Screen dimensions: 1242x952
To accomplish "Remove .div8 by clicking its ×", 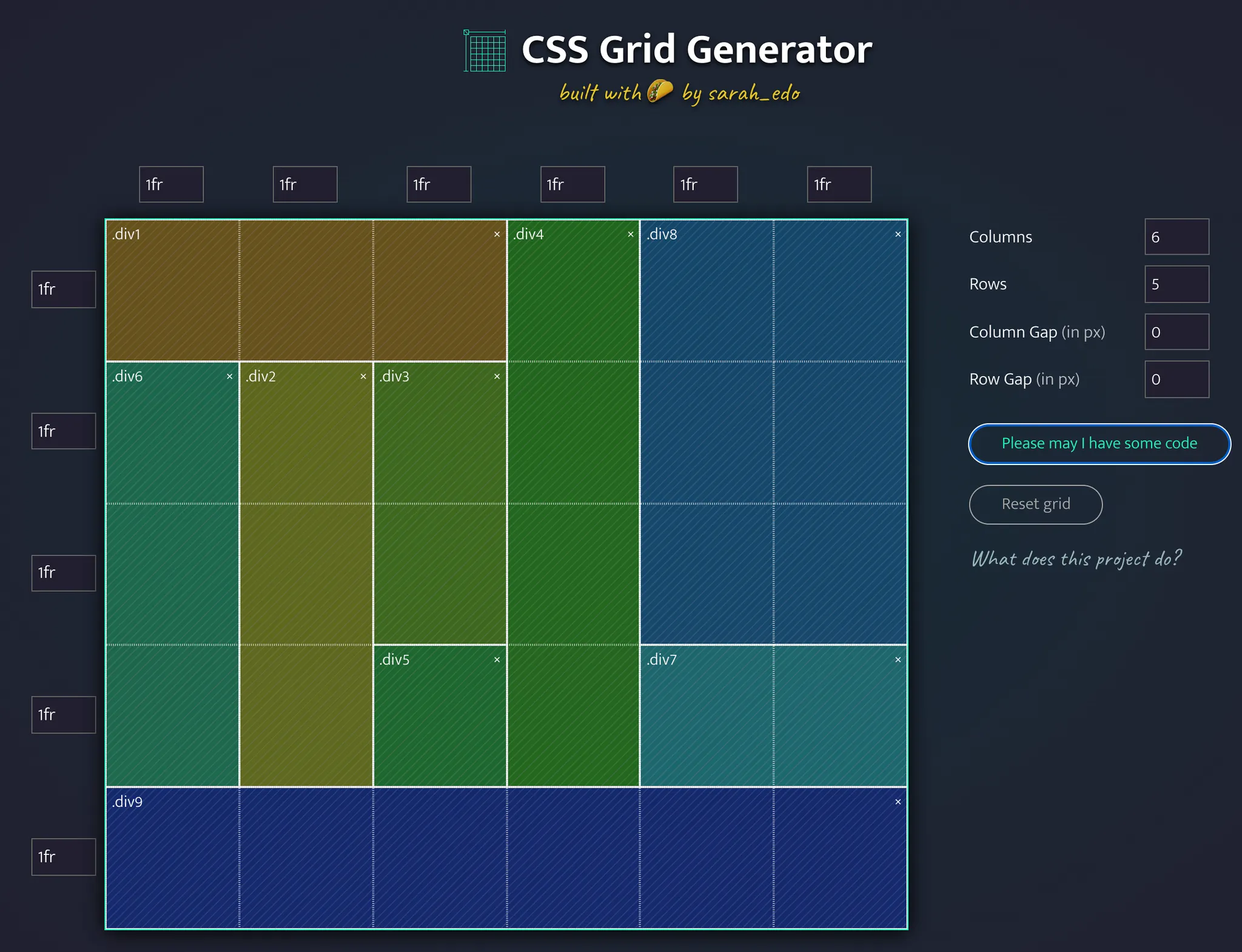I will coord(898,235).
